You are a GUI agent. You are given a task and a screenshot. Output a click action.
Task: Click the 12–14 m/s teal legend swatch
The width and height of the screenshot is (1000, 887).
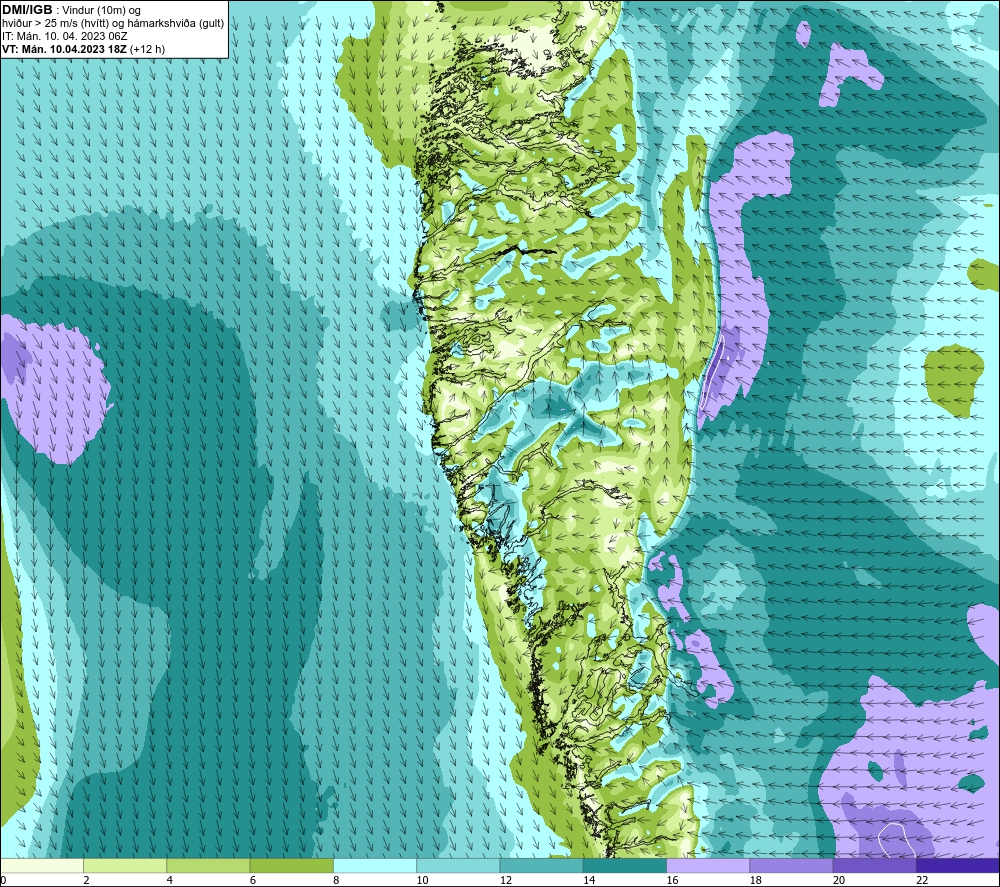541,865
